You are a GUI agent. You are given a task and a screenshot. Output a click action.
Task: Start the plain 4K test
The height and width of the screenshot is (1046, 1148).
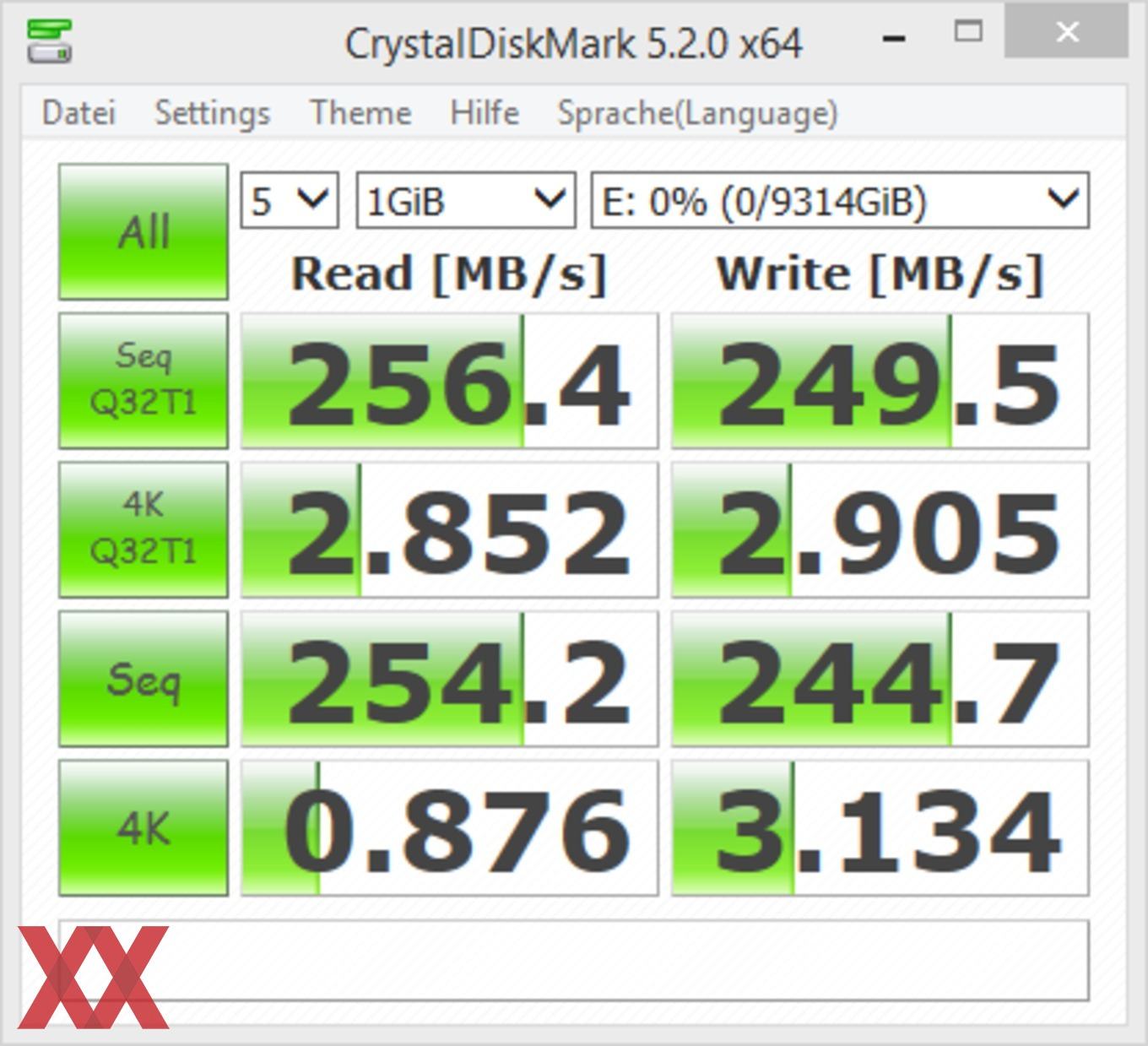tap(143, 827)
